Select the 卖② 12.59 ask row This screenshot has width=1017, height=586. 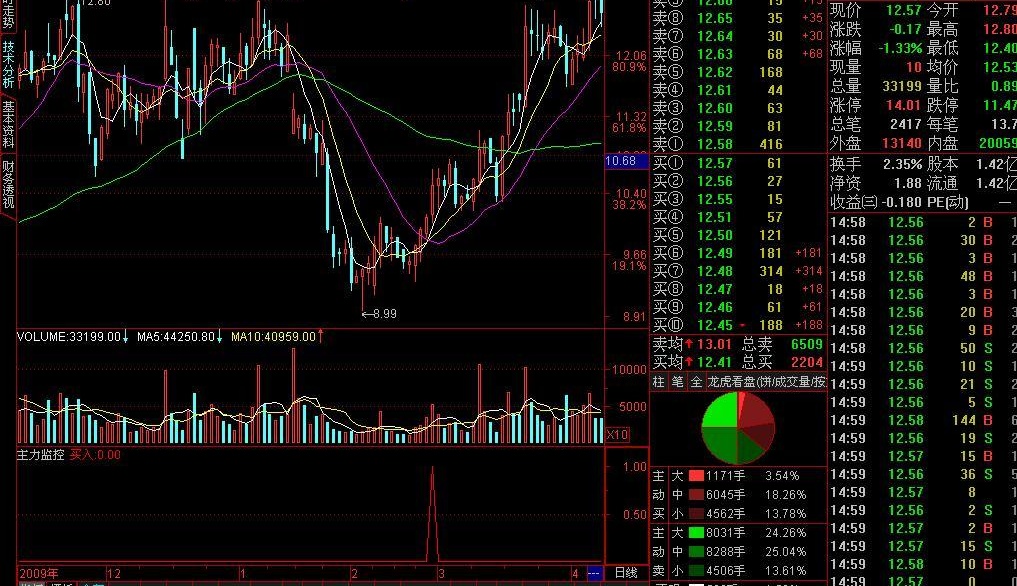738,126
